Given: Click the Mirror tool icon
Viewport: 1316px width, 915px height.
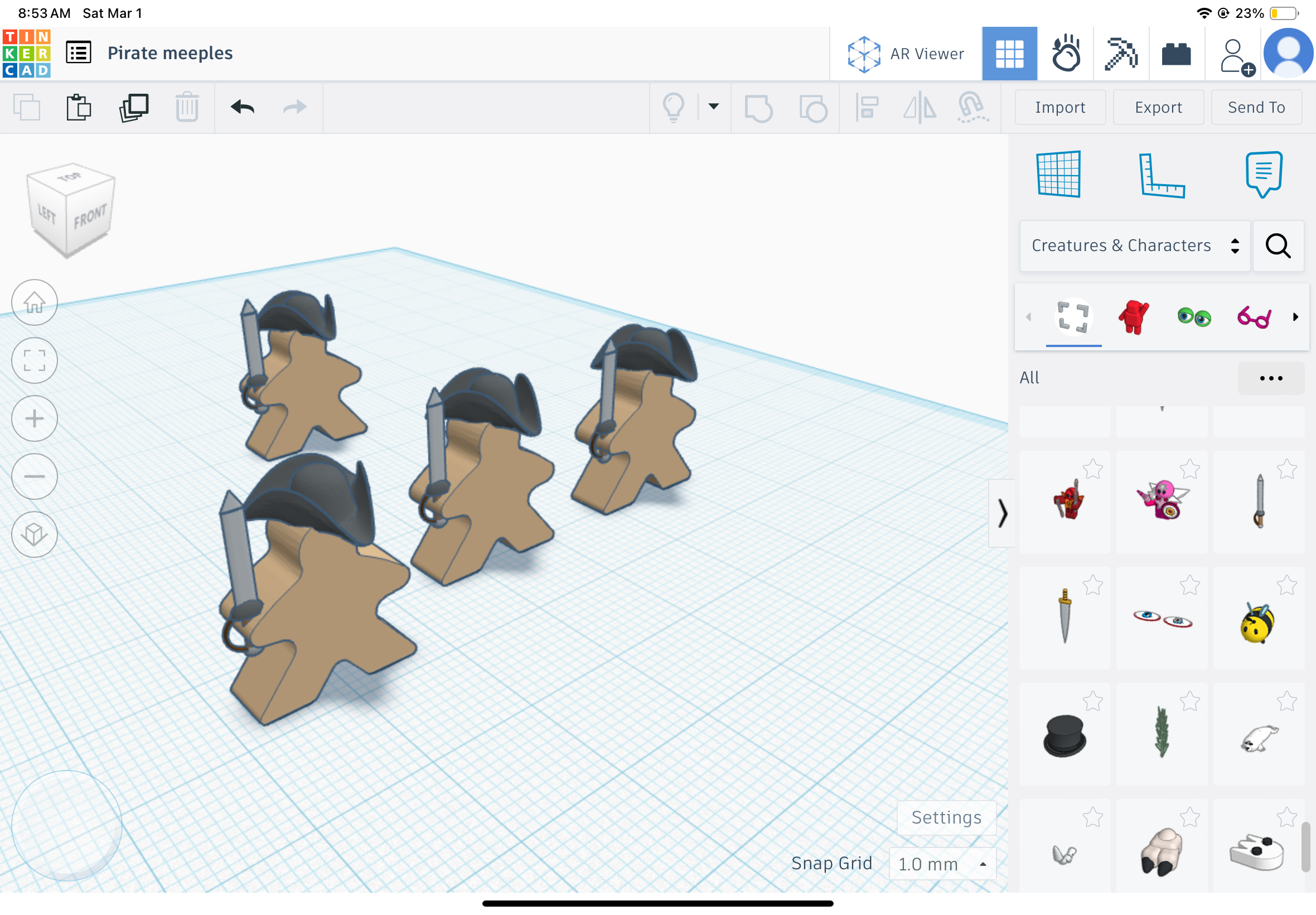Looking at the screenshot, I should (920, 107).
